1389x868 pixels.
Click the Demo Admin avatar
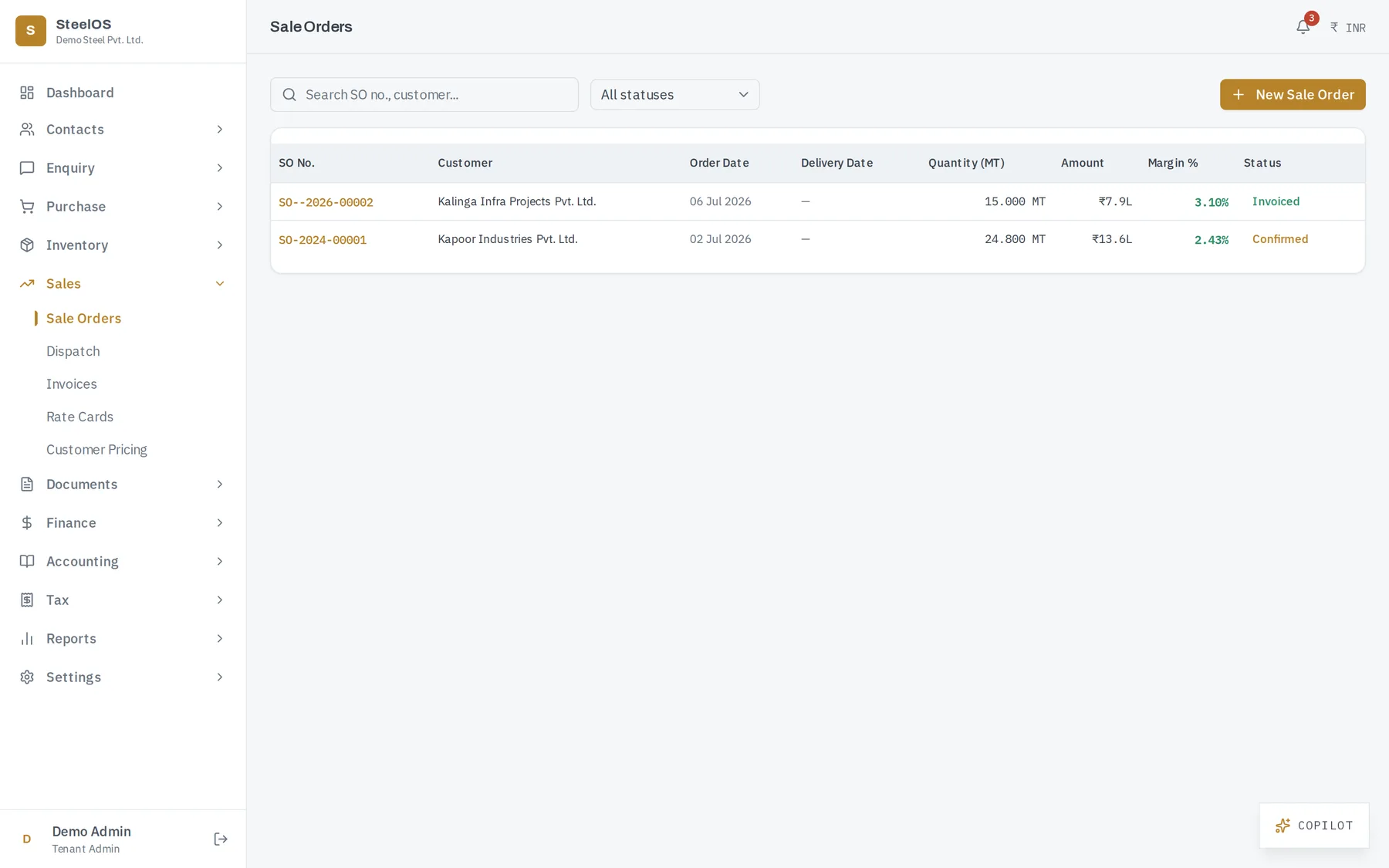click(x=27, y=839)
